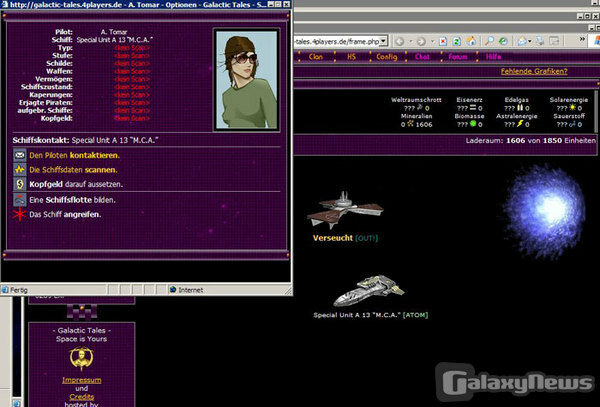Image resolution: width=600 pixels, height=407 pixels.
Task: Open Search via the magnifier icon
Action: pyautogui.click(x=489, y=41)
